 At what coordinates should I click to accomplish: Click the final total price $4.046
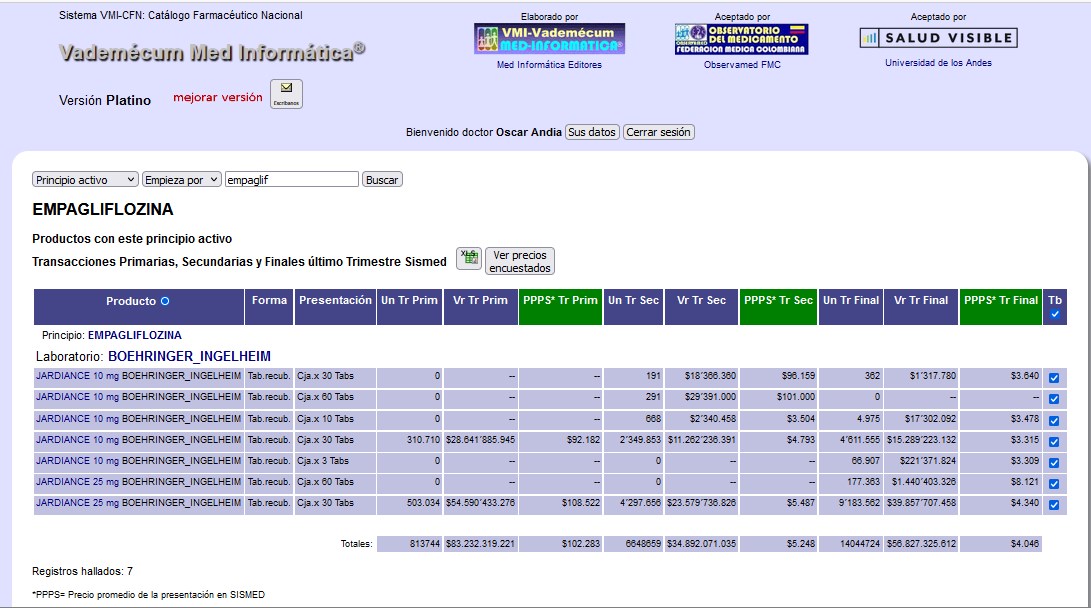pos(1025,543)
